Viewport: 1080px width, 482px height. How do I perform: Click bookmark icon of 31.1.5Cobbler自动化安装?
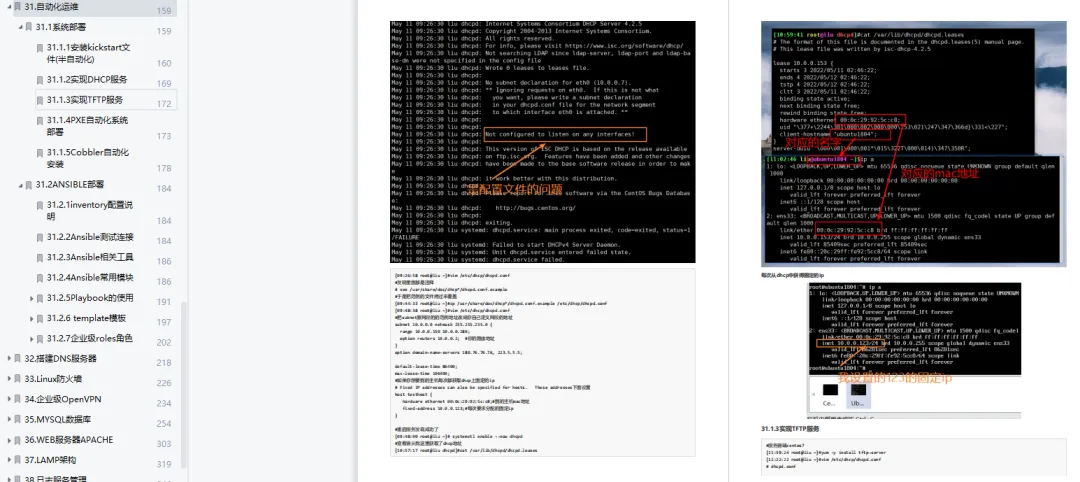[x=40, y=153]
